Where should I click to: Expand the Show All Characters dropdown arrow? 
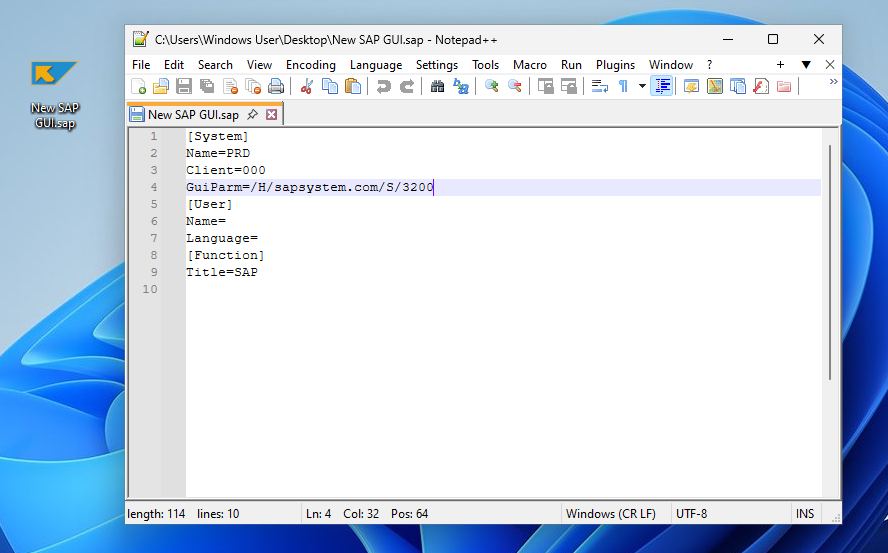[642, 87]
